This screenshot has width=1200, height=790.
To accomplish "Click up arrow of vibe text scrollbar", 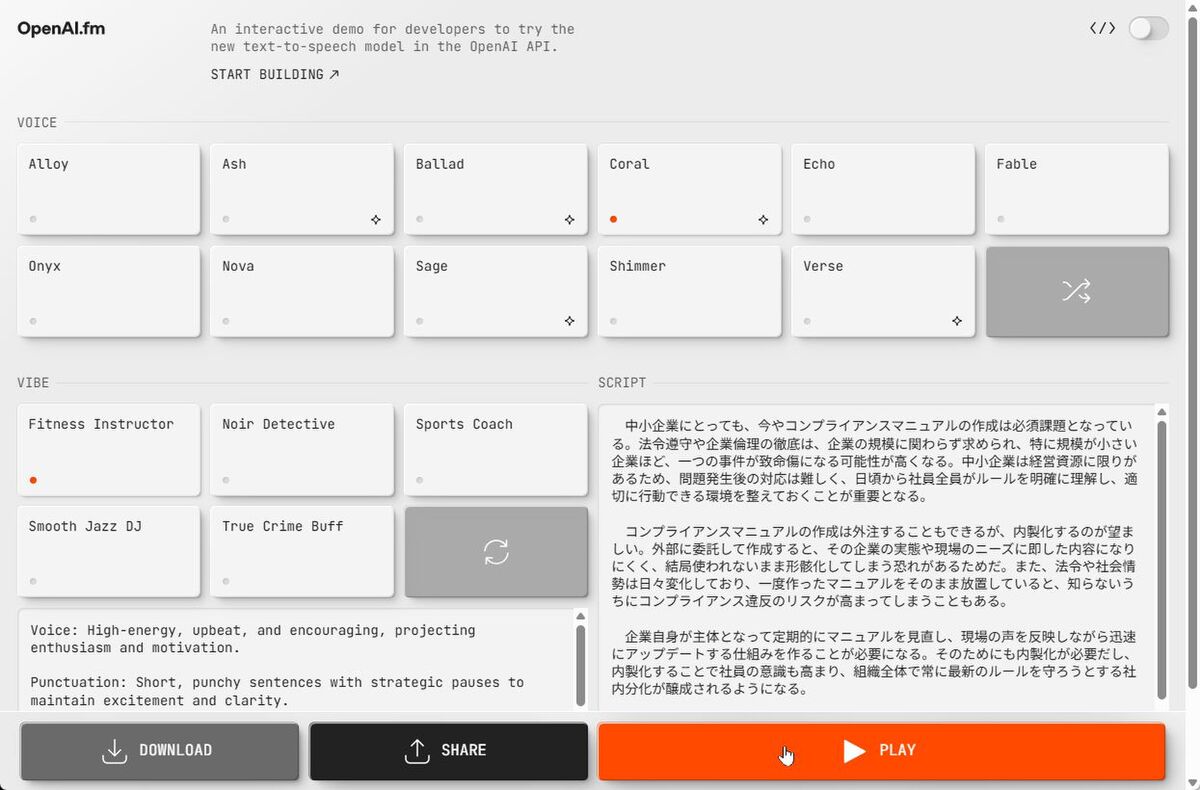I will pos(581,616).
